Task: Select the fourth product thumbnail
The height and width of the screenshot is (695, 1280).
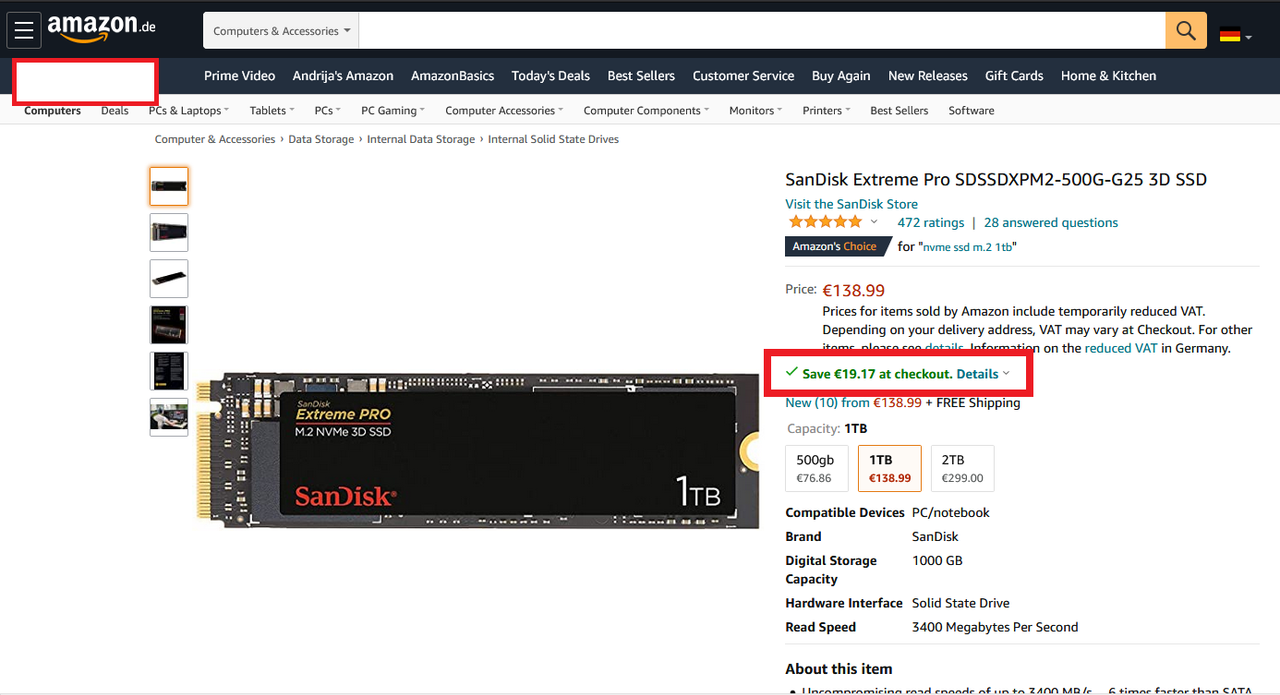Action: tap(169, 325)
